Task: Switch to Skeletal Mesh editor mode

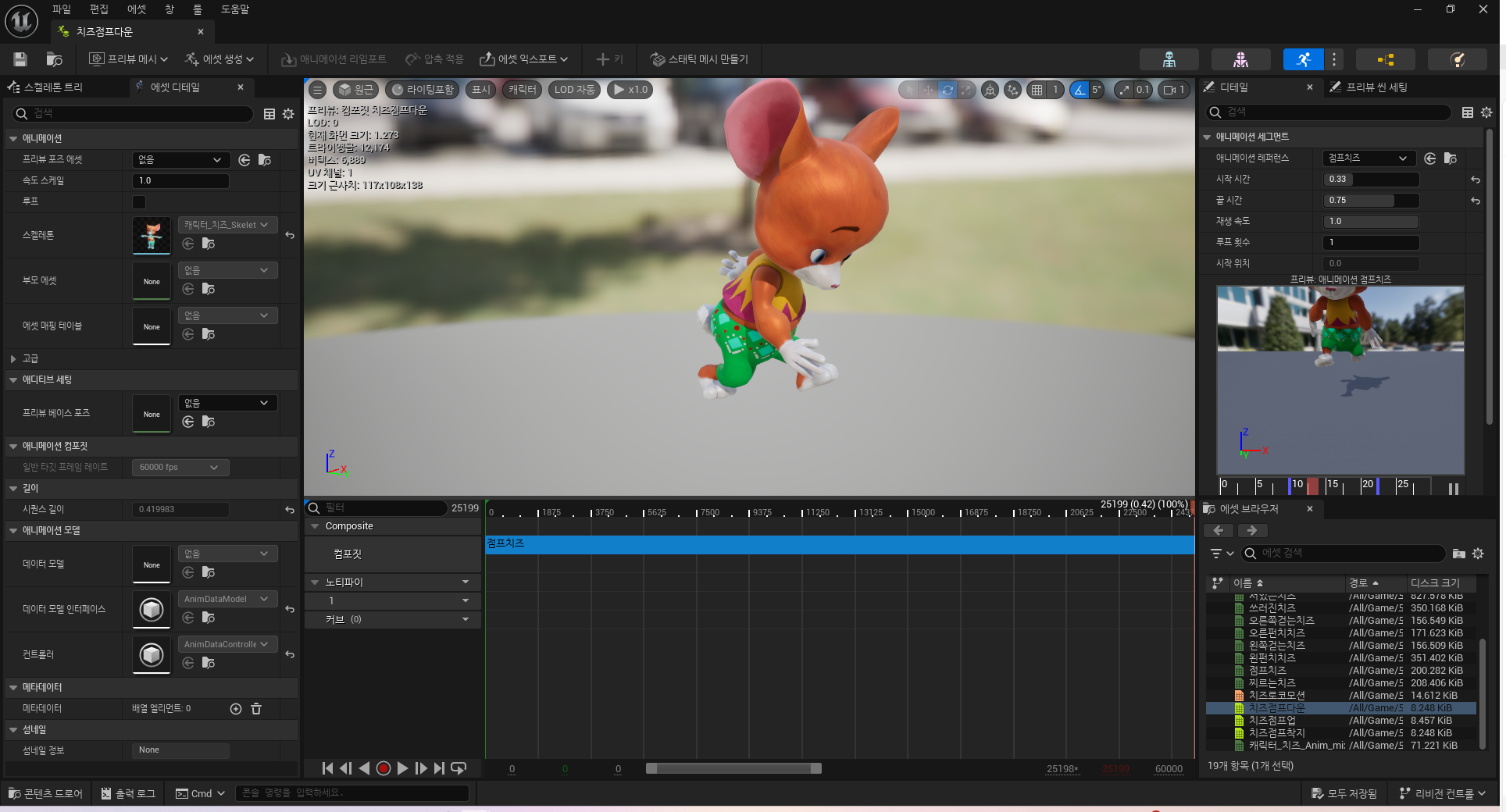Action: click(1240, 59)
